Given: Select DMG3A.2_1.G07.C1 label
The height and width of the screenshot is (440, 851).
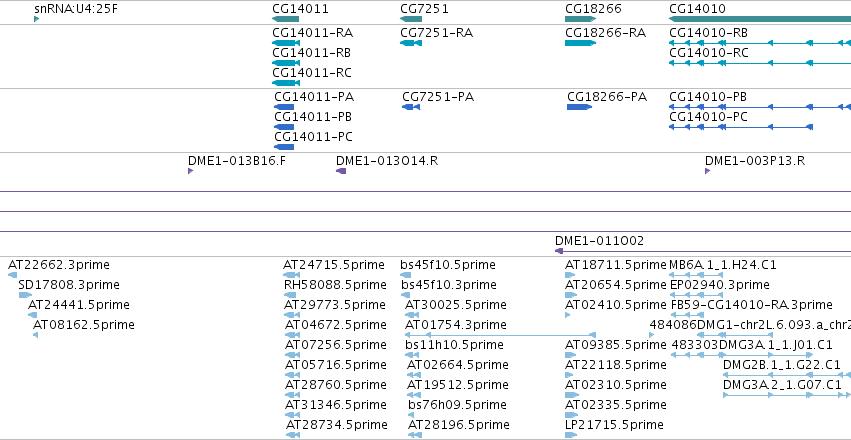Looking at the screenshot, I should 782,385.
